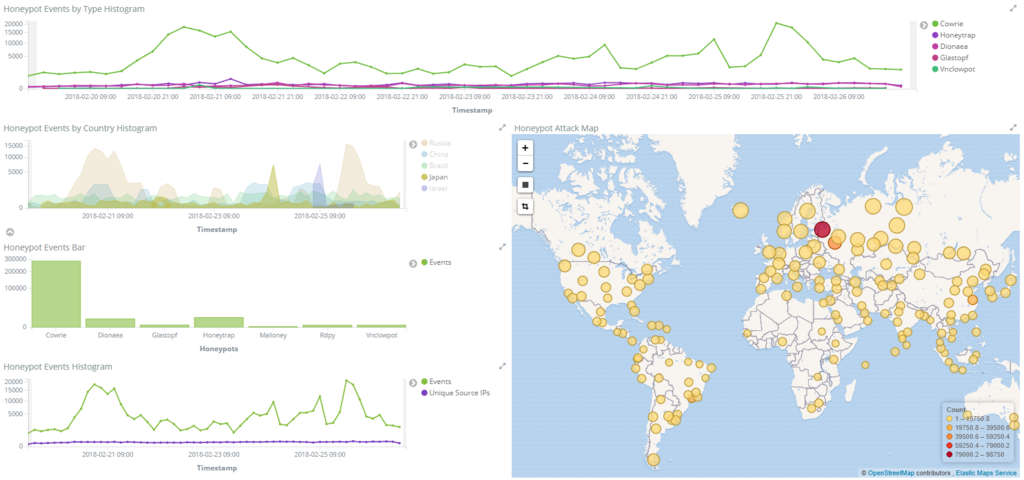The image size is (1024, 480).
Task: Zoom out on the attack map
Action: (x=525, y=163)
